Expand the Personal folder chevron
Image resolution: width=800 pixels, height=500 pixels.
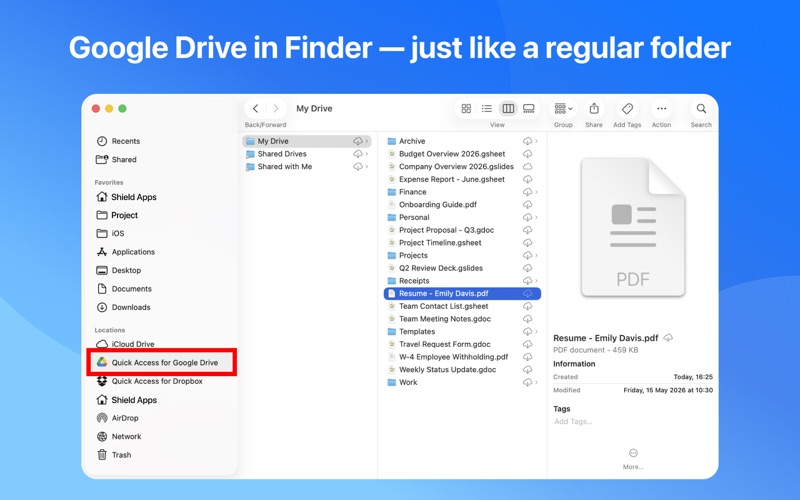coord(536,217)
